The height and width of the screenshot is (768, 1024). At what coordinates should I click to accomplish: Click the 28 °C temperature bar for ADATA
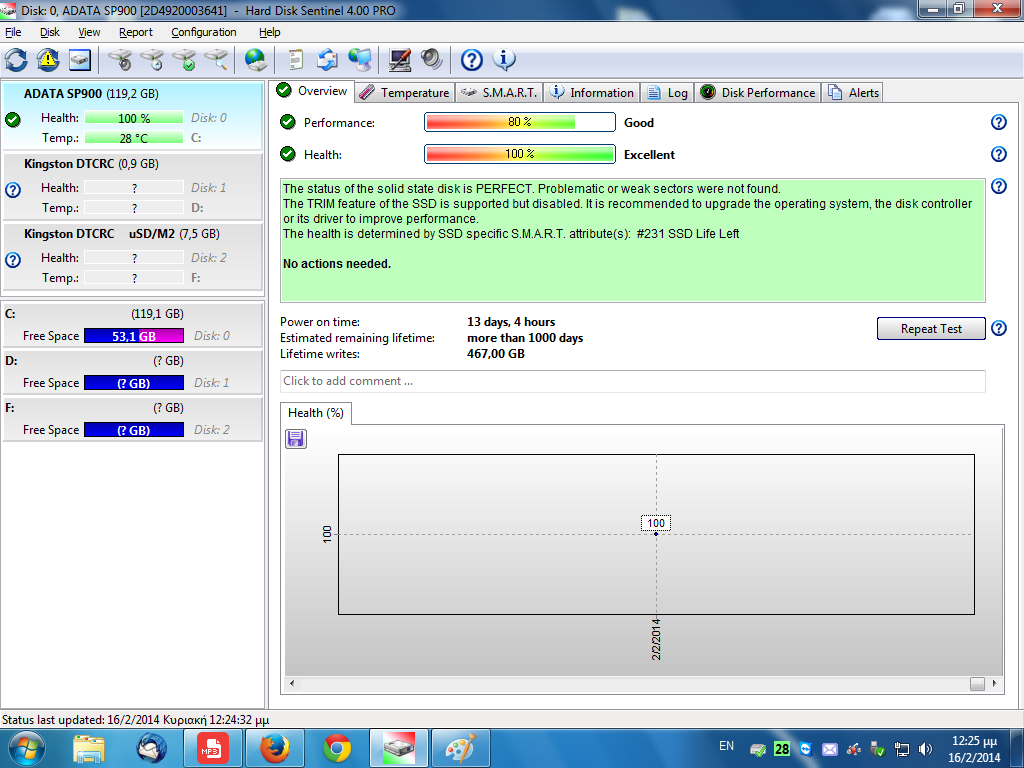click(134, 138)
